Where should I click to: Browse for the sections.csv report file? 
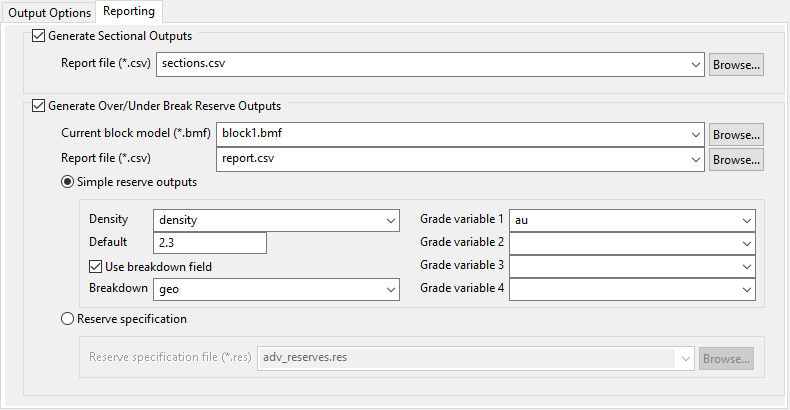(737, 65)
